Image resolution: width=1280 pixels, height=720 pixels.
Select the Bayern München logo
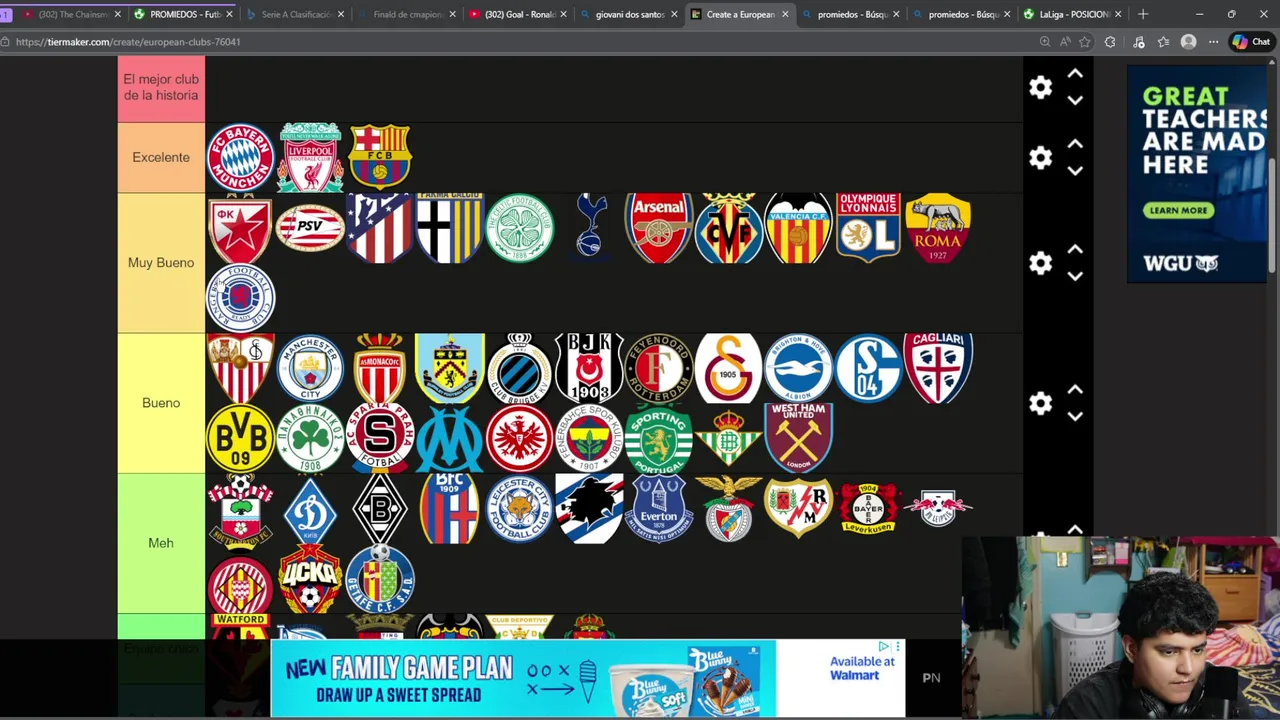[x=240, y=157]
